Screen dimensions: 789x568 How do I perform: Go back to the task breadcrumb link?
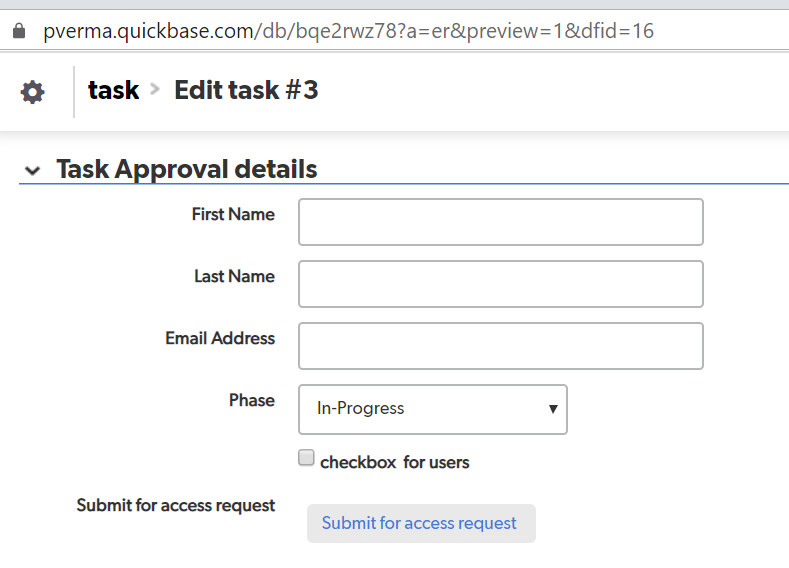113,90
